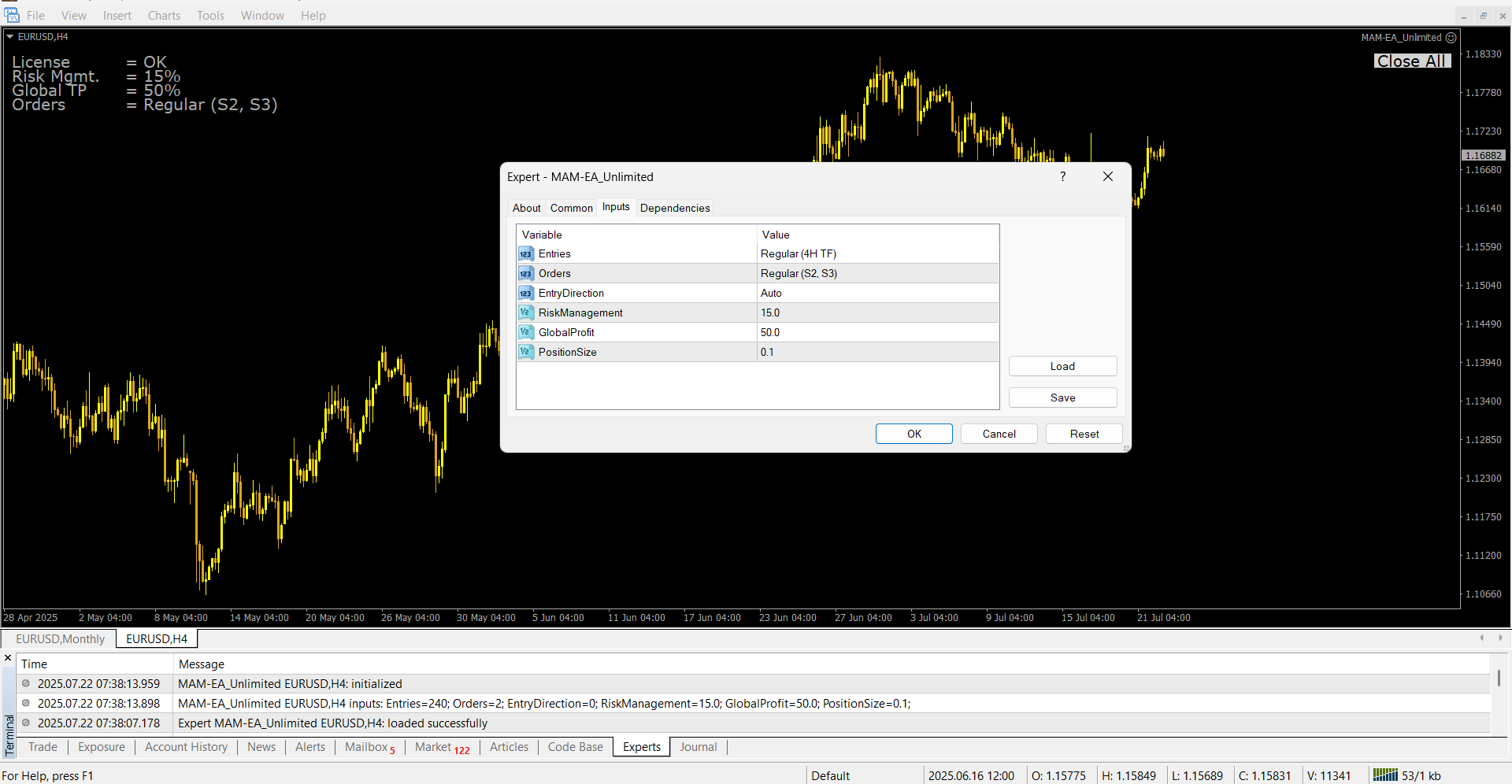Switch to the Common tab
The width and height of the screenshot is (1512, 784).
point(571,209)
